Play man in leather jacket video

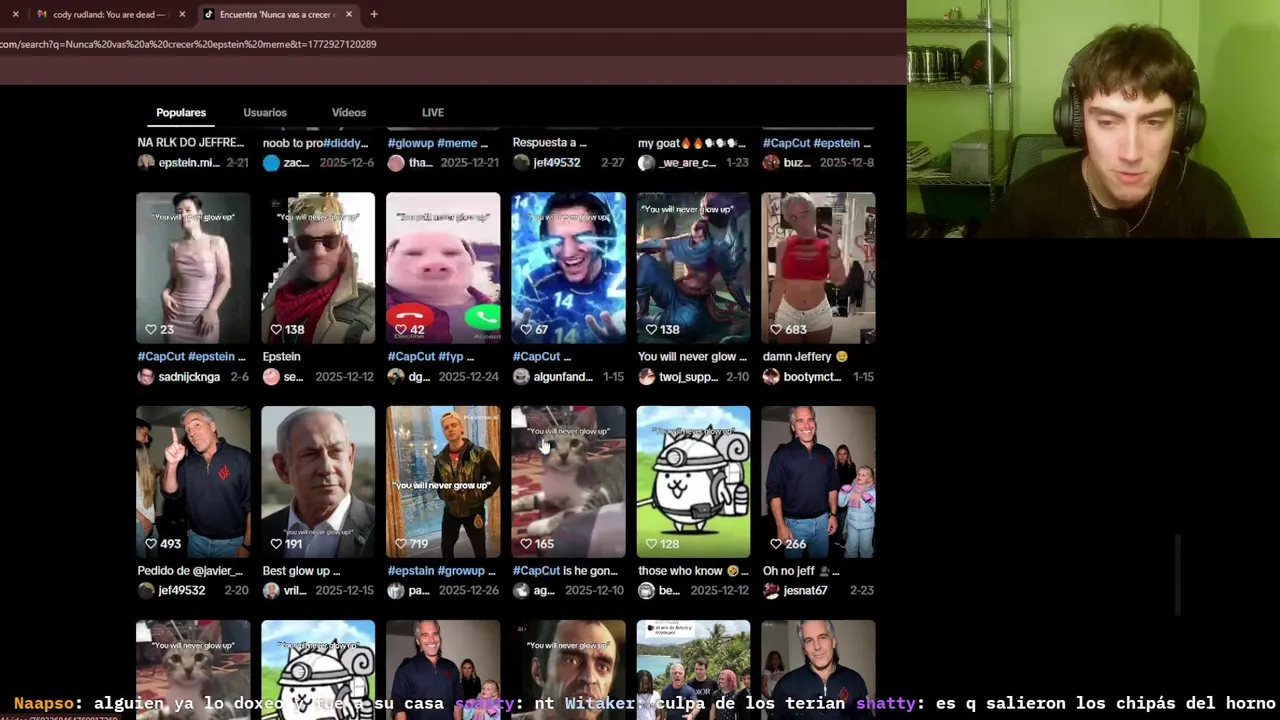(443, 481)
